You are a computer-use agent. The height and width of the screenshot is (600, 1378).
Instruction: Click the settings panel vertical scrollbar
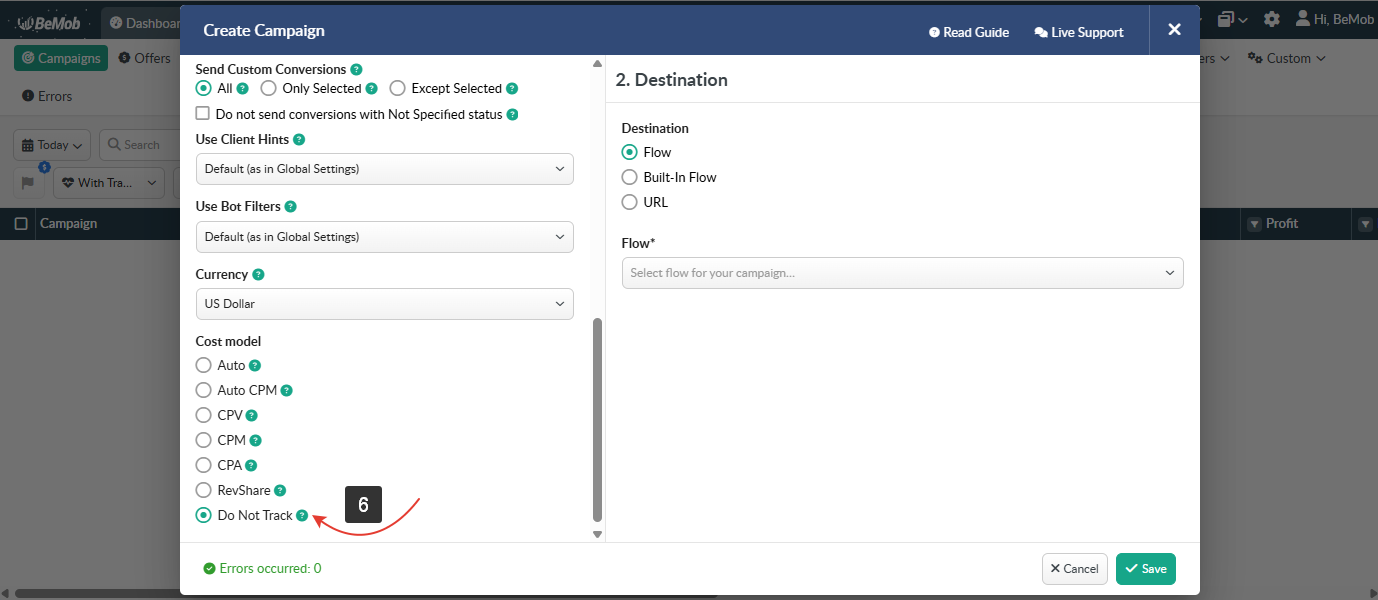(598, 420)
